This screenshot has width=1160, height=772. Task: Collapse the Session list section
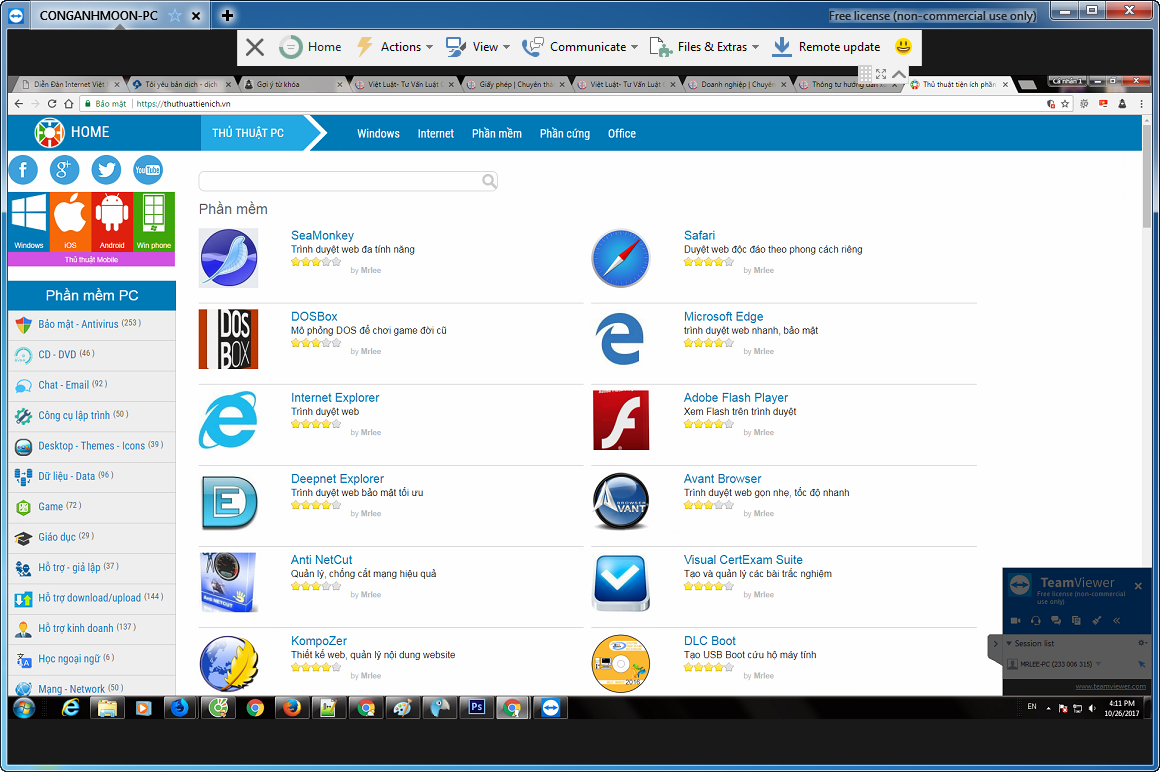1010,643
